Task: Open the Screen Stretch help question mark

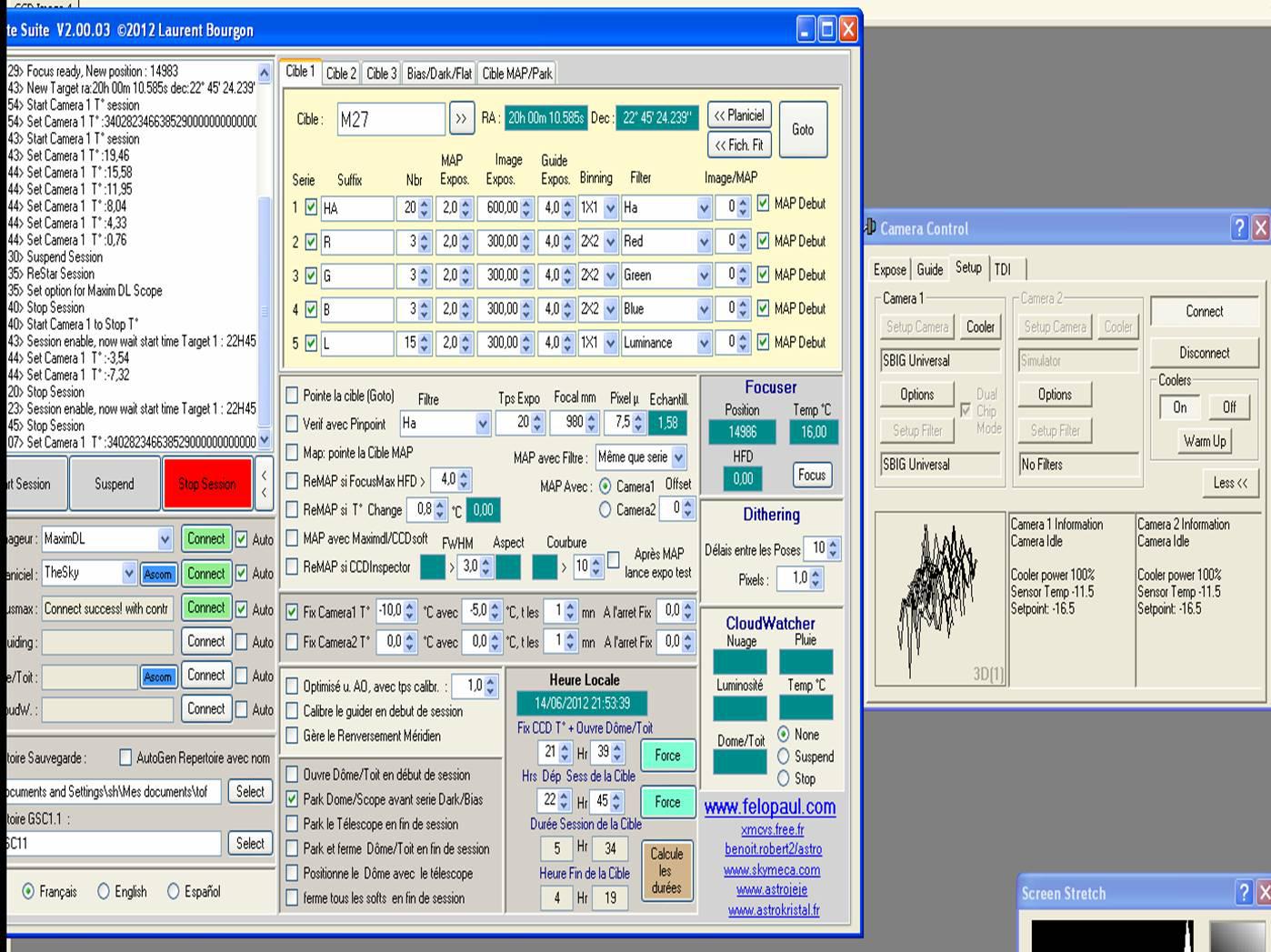Action: click(x=1244, y=893)
